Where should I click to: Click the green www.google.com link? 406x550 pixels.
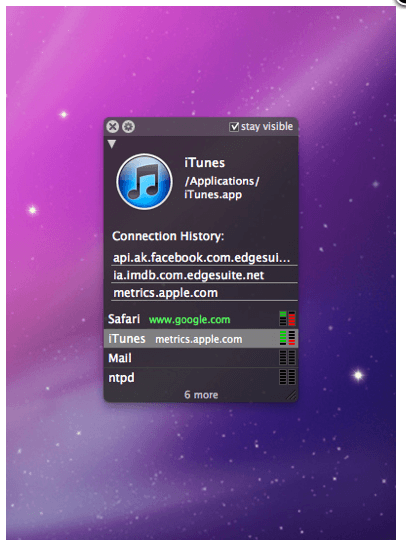(189, 320)
